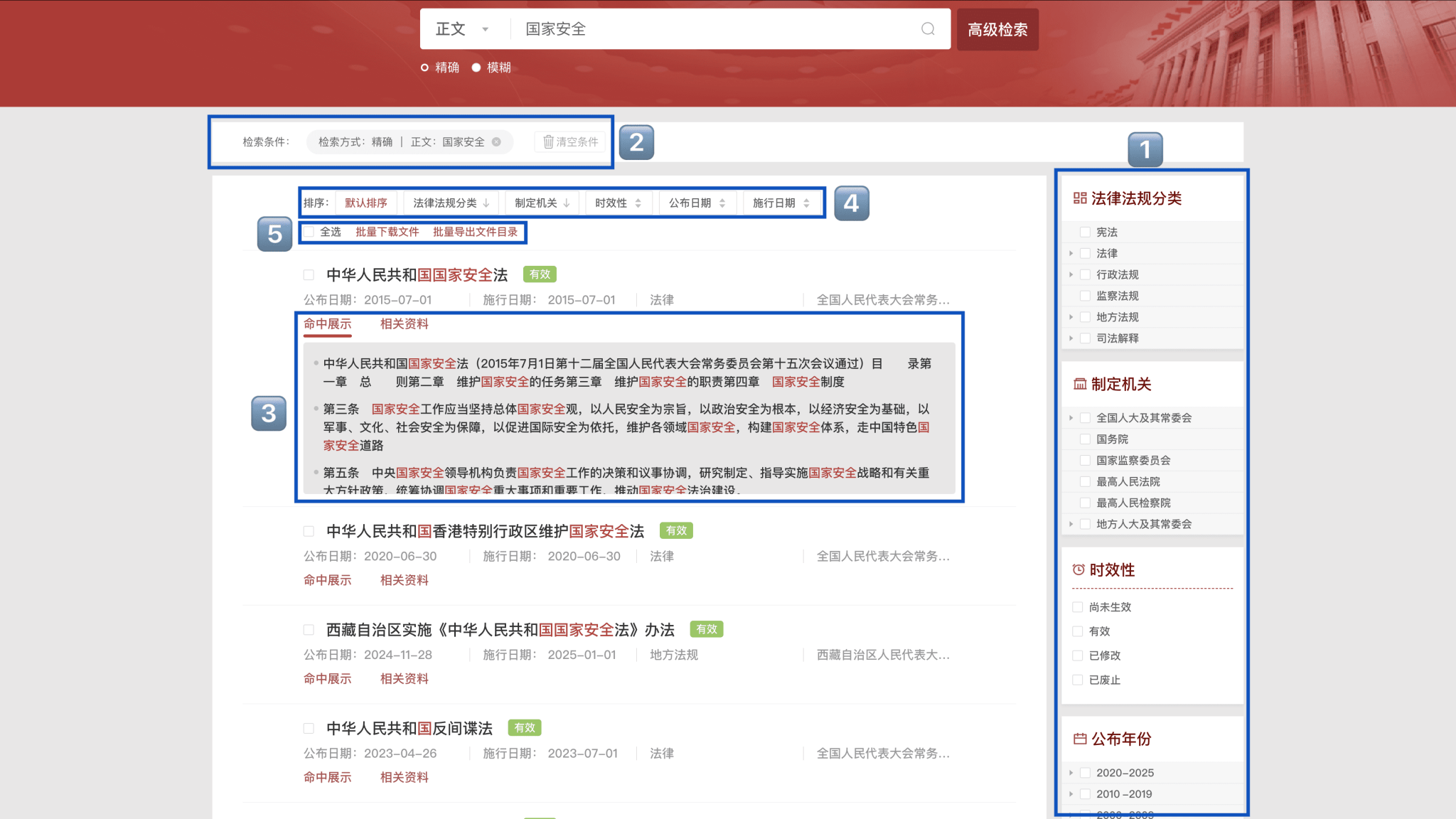Sort by 制定机关 using its arrow
Image resolution: width=1456 pixels, height=819 pixels.
[x=567, y=203]
